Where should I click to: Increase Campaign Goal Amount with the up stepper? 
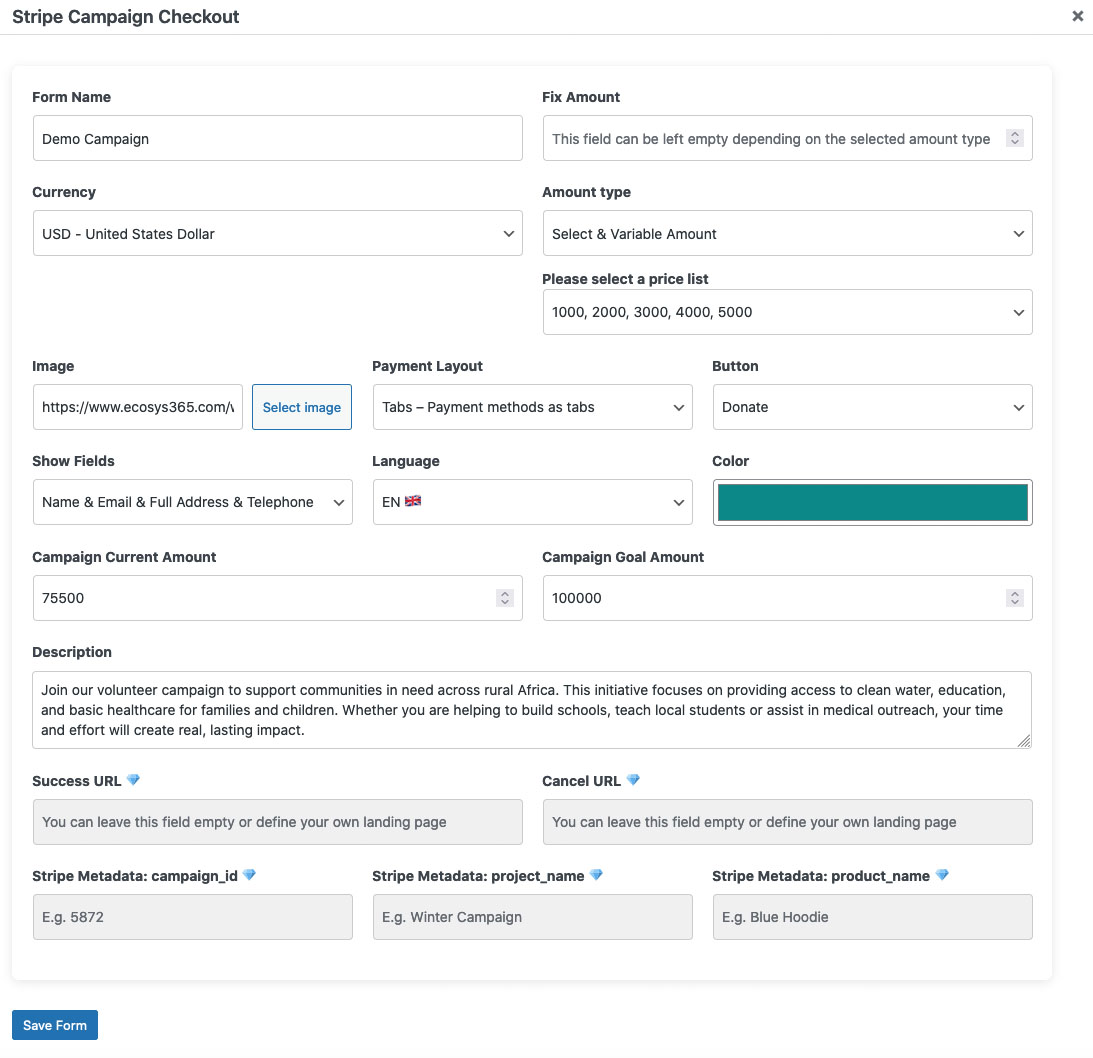coord(1014,593)
